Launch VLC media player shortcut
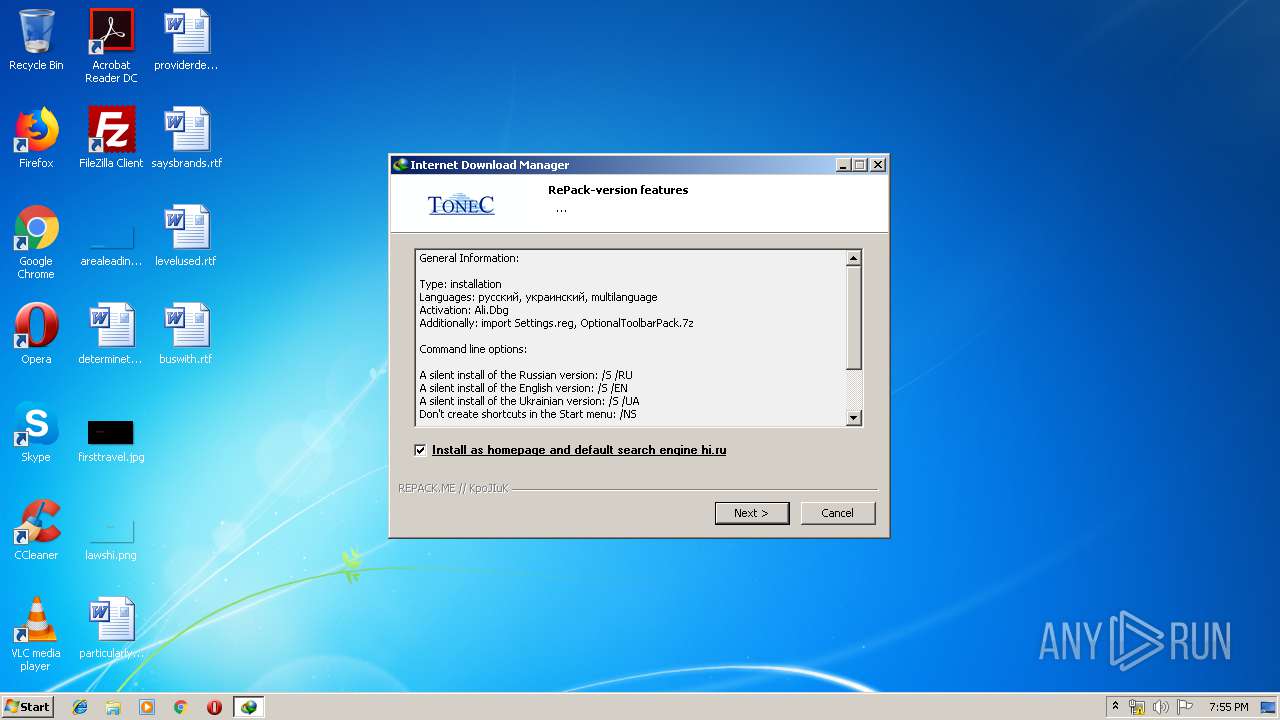1280x720 pixels. click(x=36, y=634)
